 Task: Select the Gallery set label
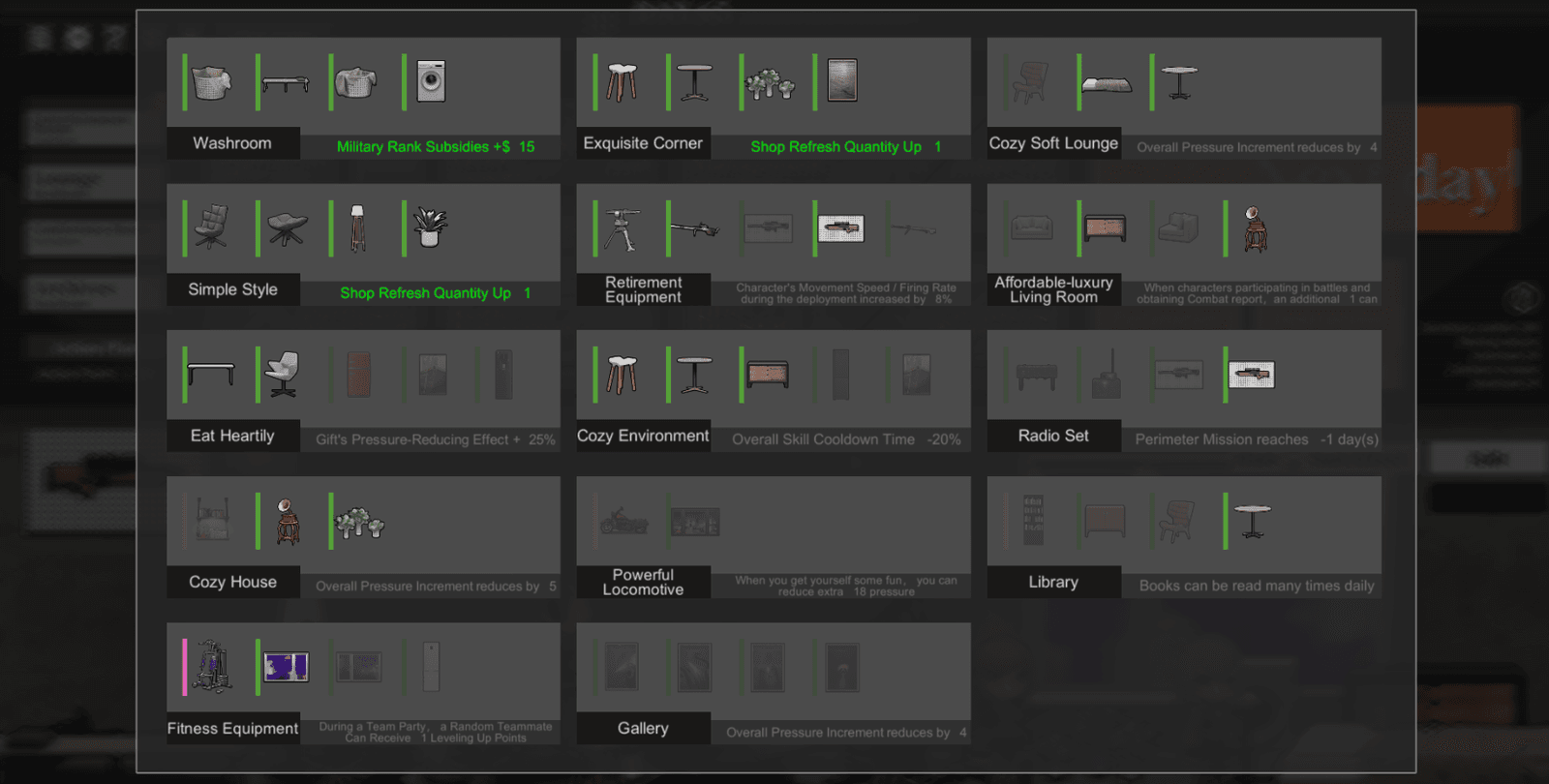[x=643, y=728]
